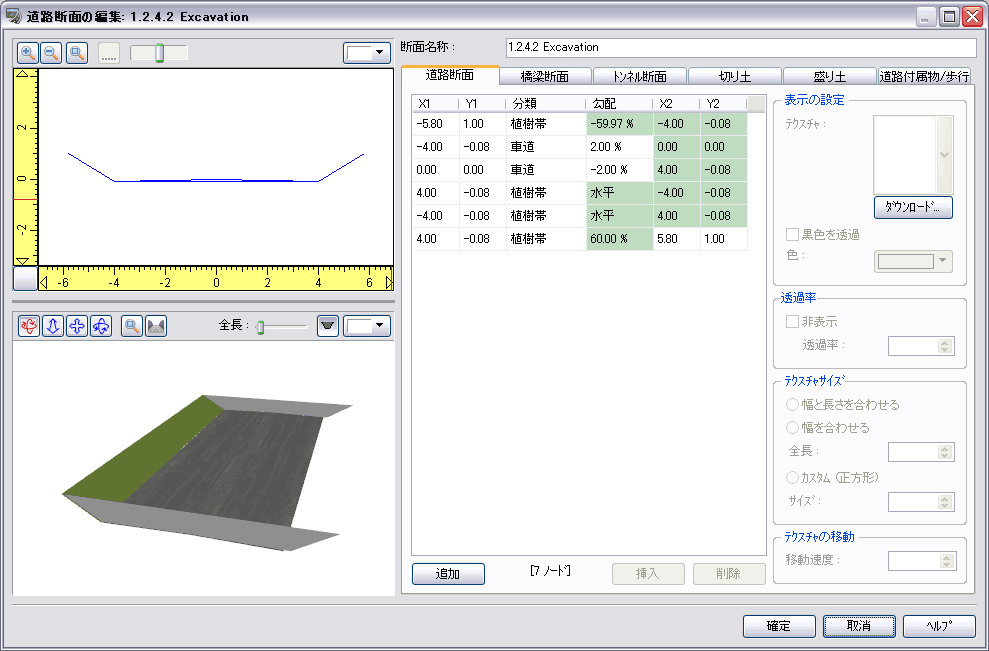Click the zoom-to-fit icon above the graph

[x=76, y=53]
